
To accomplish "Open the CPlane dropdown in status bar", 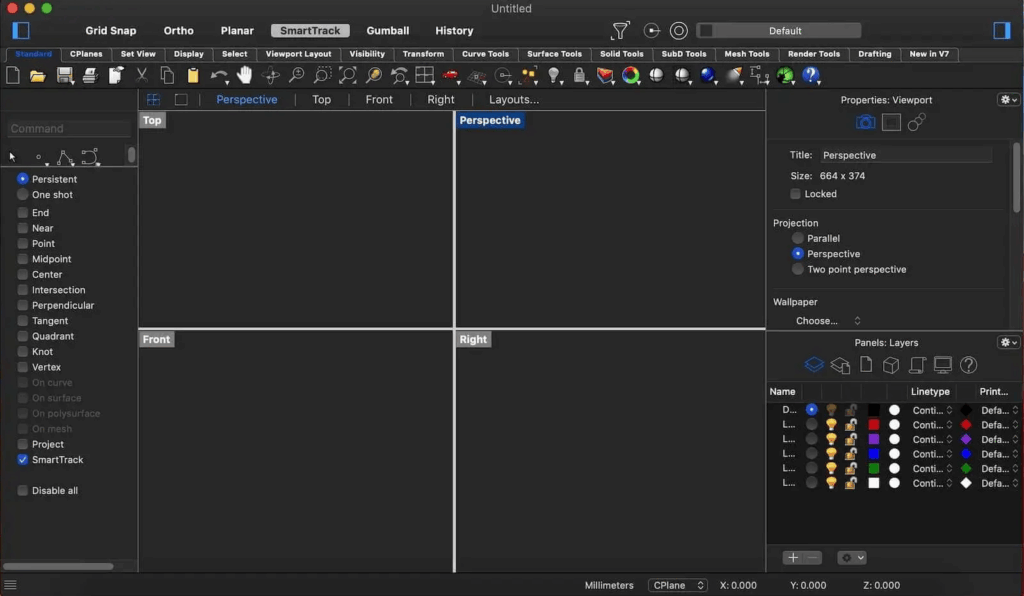I will coord(677,585).
